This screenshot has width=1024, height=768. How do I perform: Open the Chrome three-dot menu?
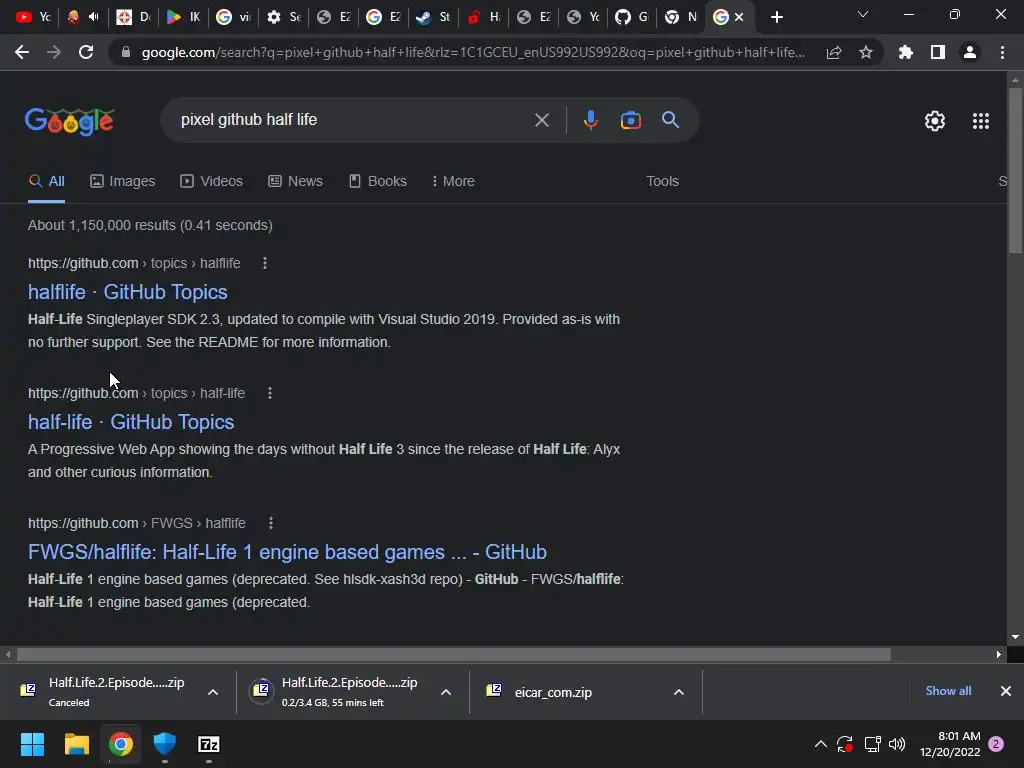(1002, 52)
